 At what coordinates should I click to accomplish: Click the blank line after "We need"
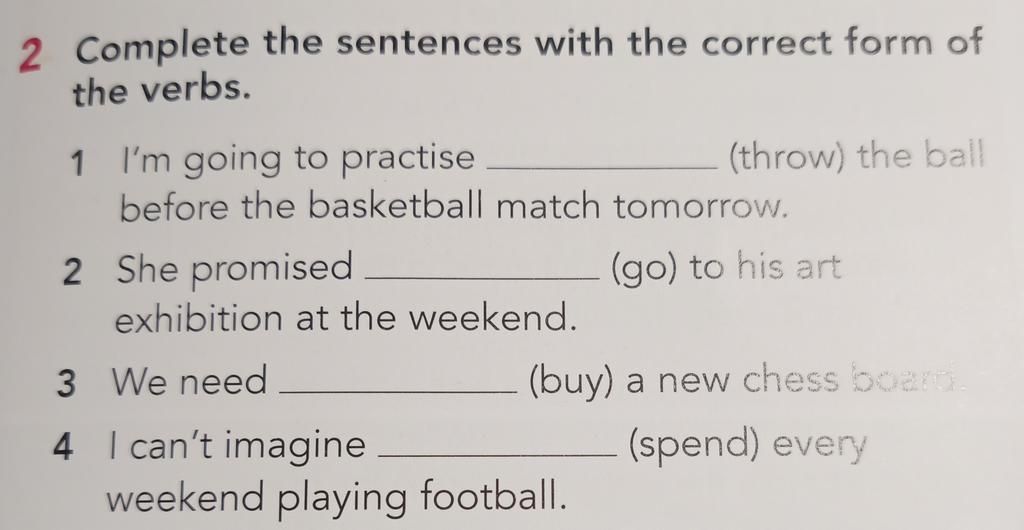[397, 392]
